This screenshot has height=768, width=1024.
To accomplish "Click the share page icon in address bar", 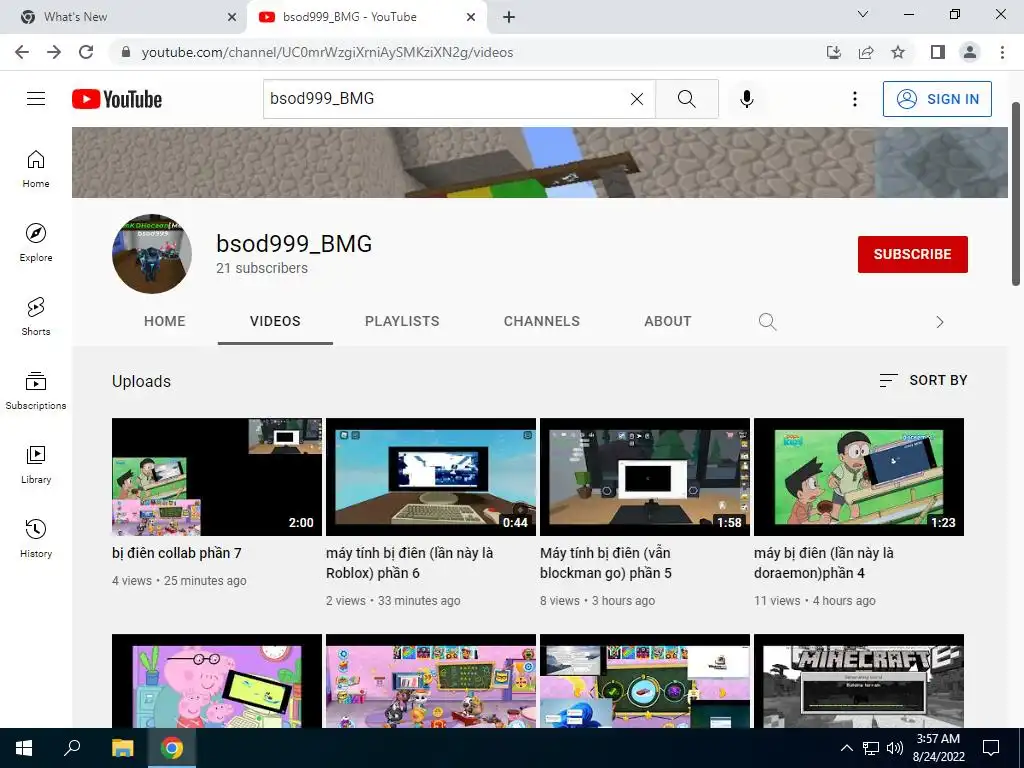I will tap(866, 52).
